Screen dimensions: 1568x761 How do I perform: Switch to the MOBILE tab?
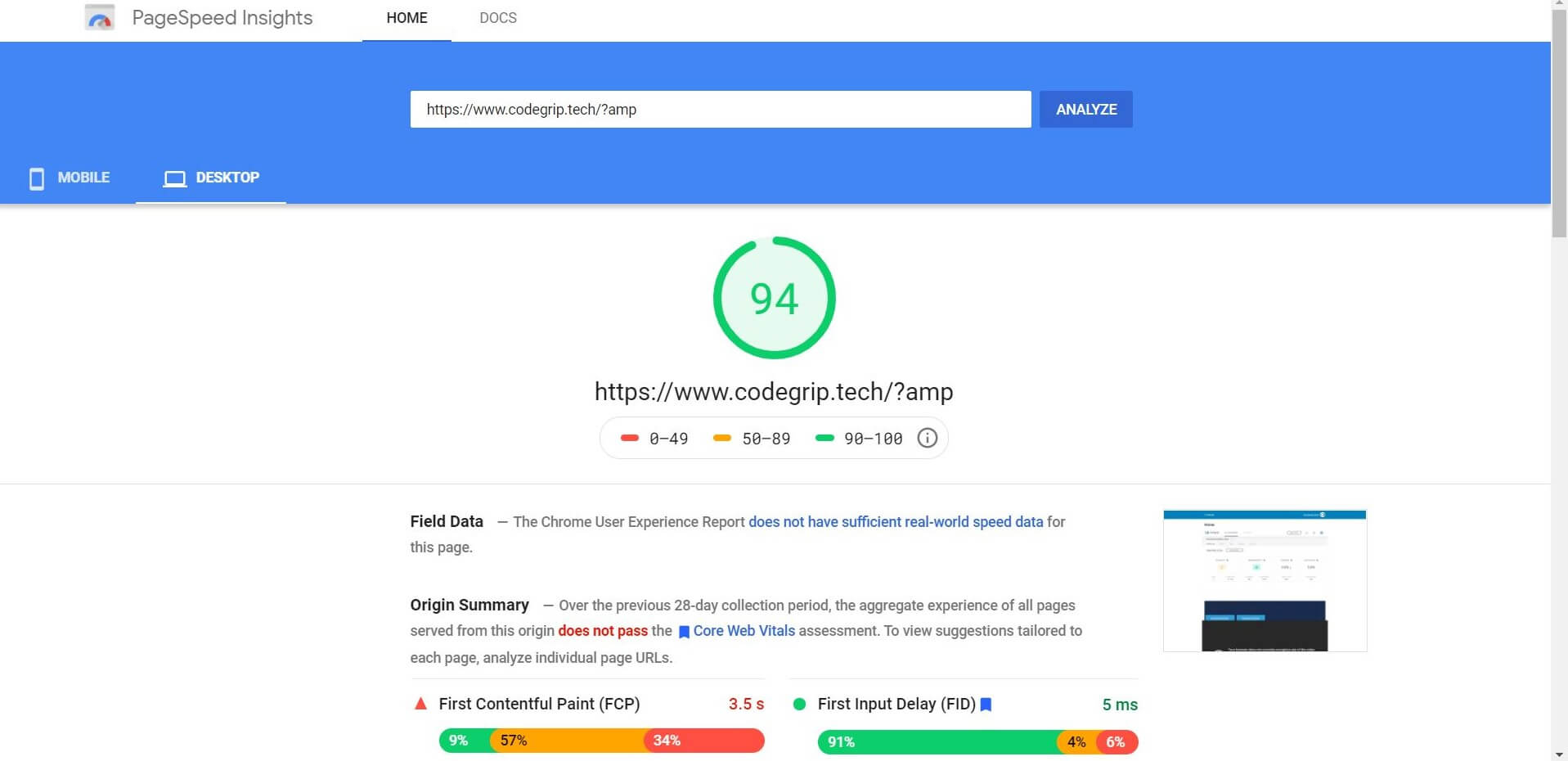pos(83,178)
